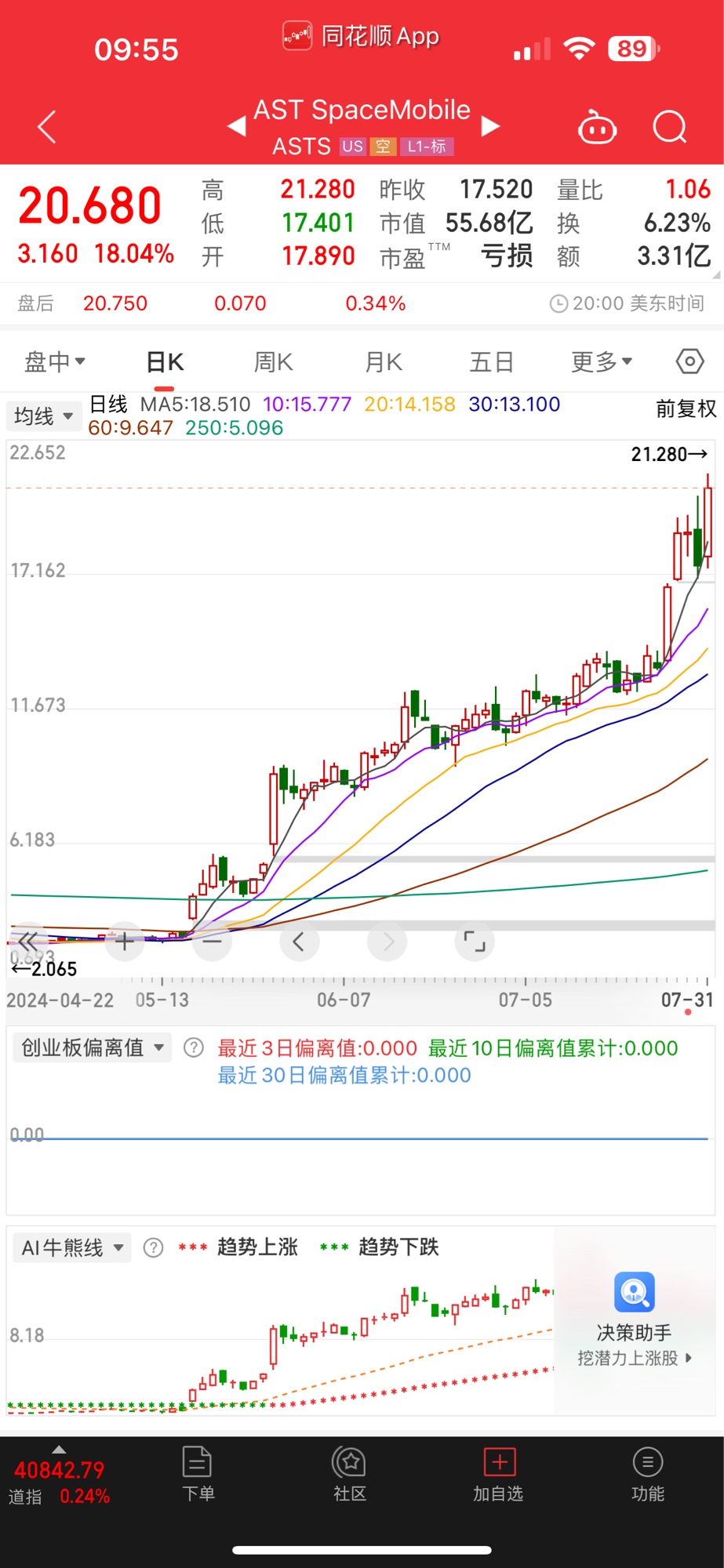Viewport: 724px width, 1568px height.
Task: Open chart settings hexagon icon
Action: [x=689, y=361]
